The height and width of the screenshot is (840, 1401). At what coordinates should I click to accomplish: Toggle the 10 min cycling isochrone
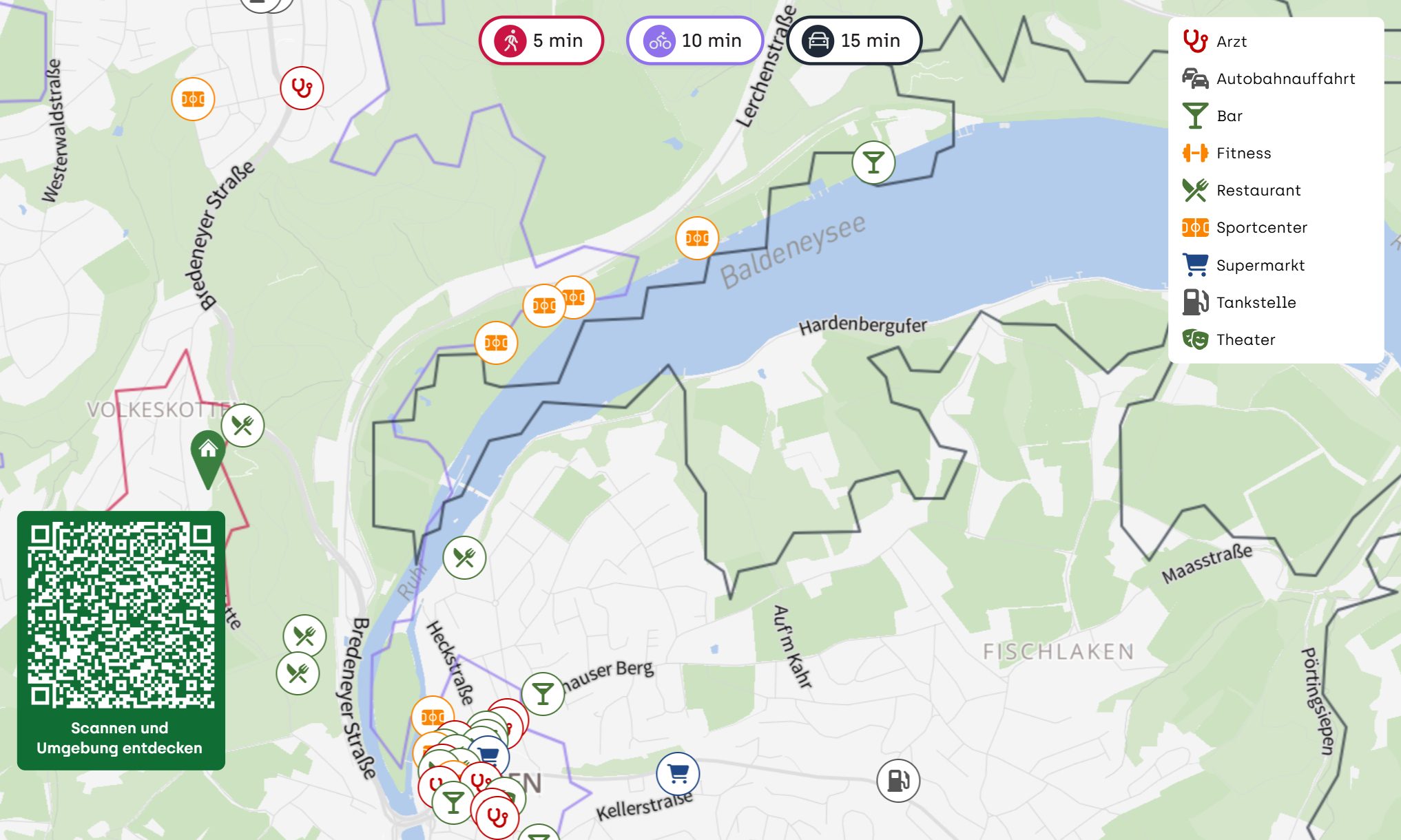(x=694, y=41)
